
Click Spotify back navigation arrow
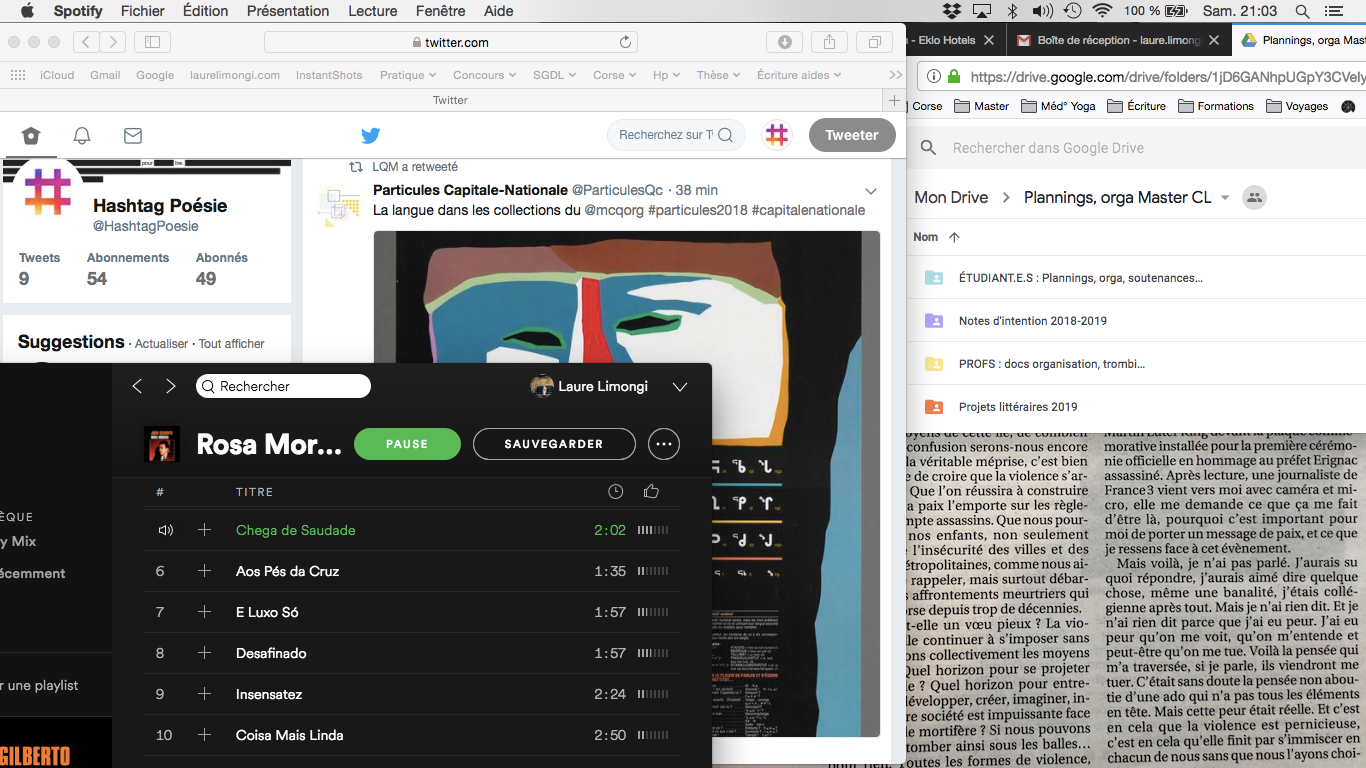(138, 386)
